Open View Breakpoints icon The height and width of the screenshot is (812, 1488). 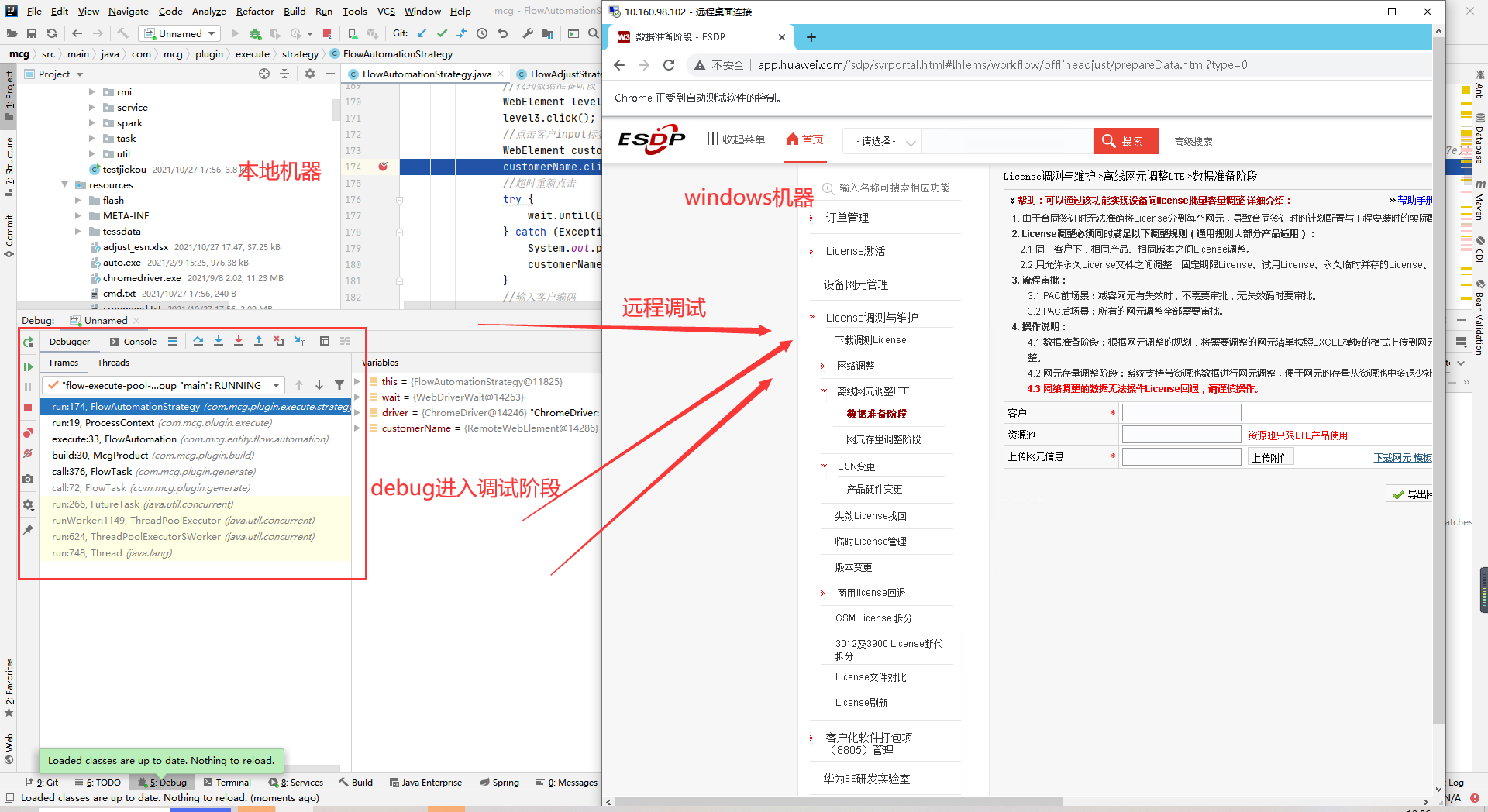(28, 432)
